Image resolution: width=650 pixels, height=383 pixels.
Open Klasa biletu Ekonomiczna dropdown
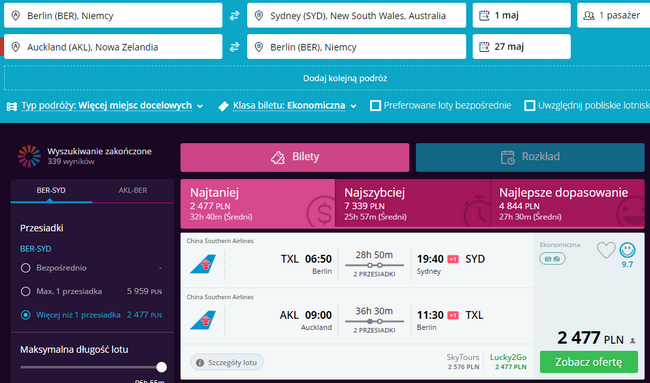coord(288,106)
